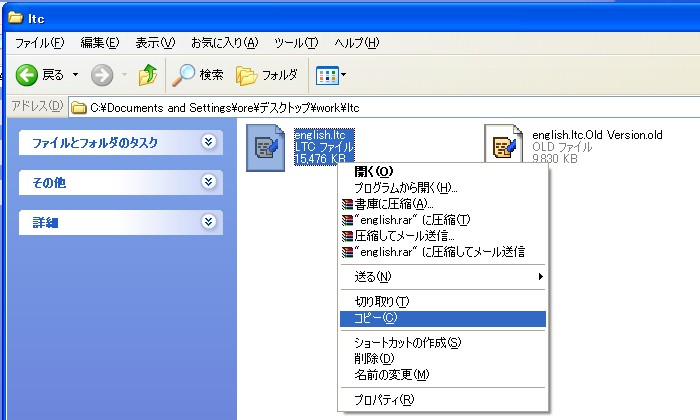This screenshot has width=700, height=420.
Task: Click the english.ltc.Old Version.old file name
Action: [x=597, y=135]
